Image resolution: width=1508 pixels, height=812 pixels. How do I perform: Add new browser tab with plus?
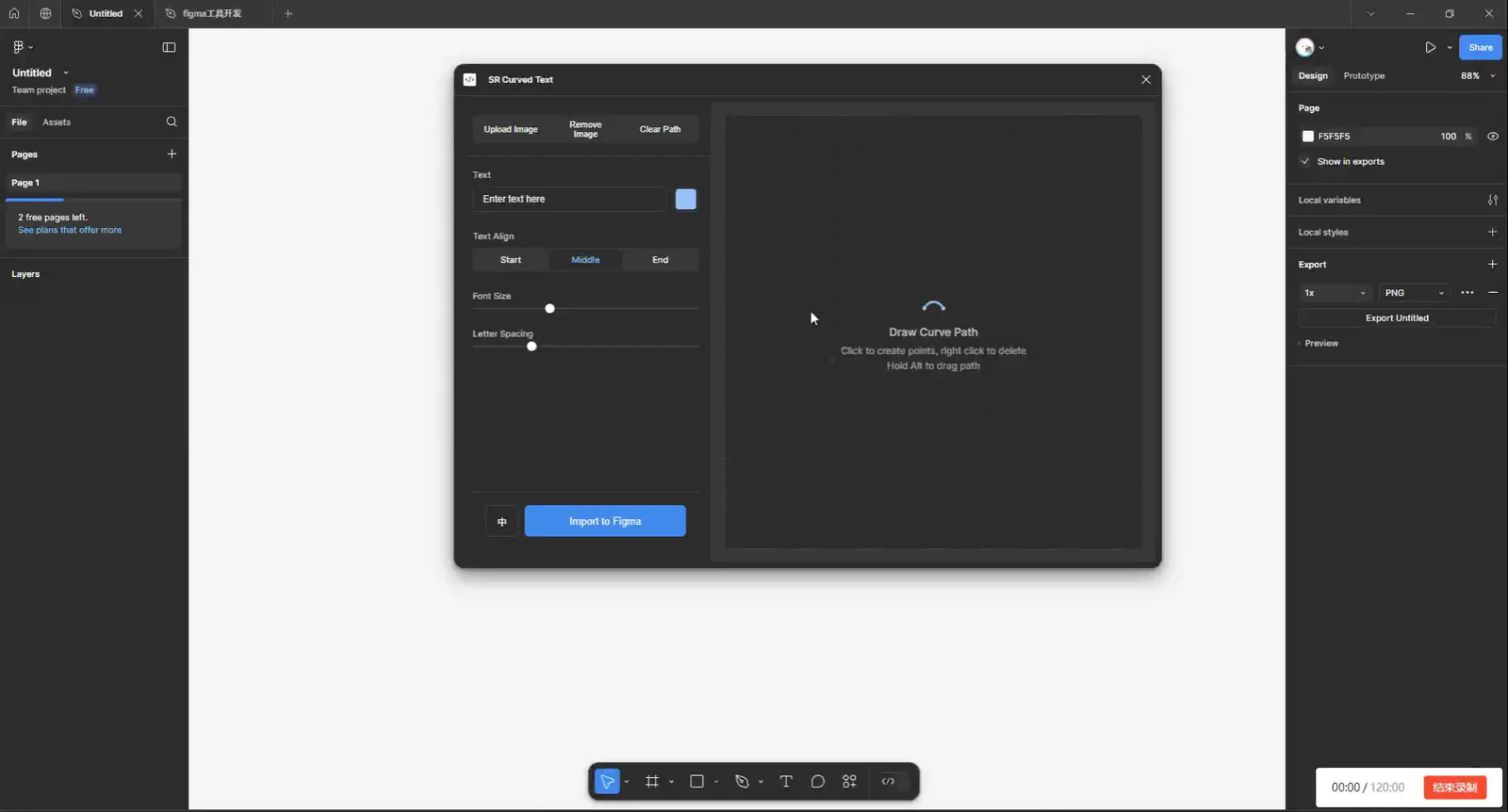288,13
